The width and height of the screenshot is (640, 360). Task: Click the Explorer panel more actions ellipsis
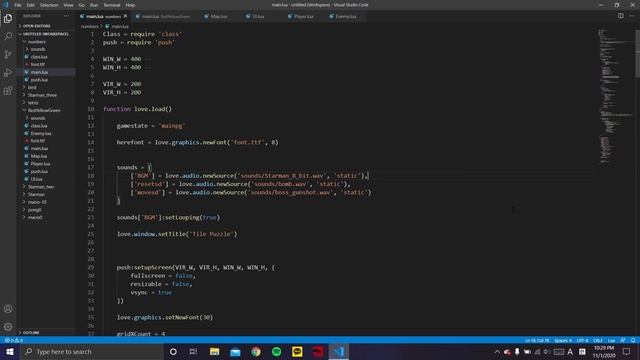[67, 16]
